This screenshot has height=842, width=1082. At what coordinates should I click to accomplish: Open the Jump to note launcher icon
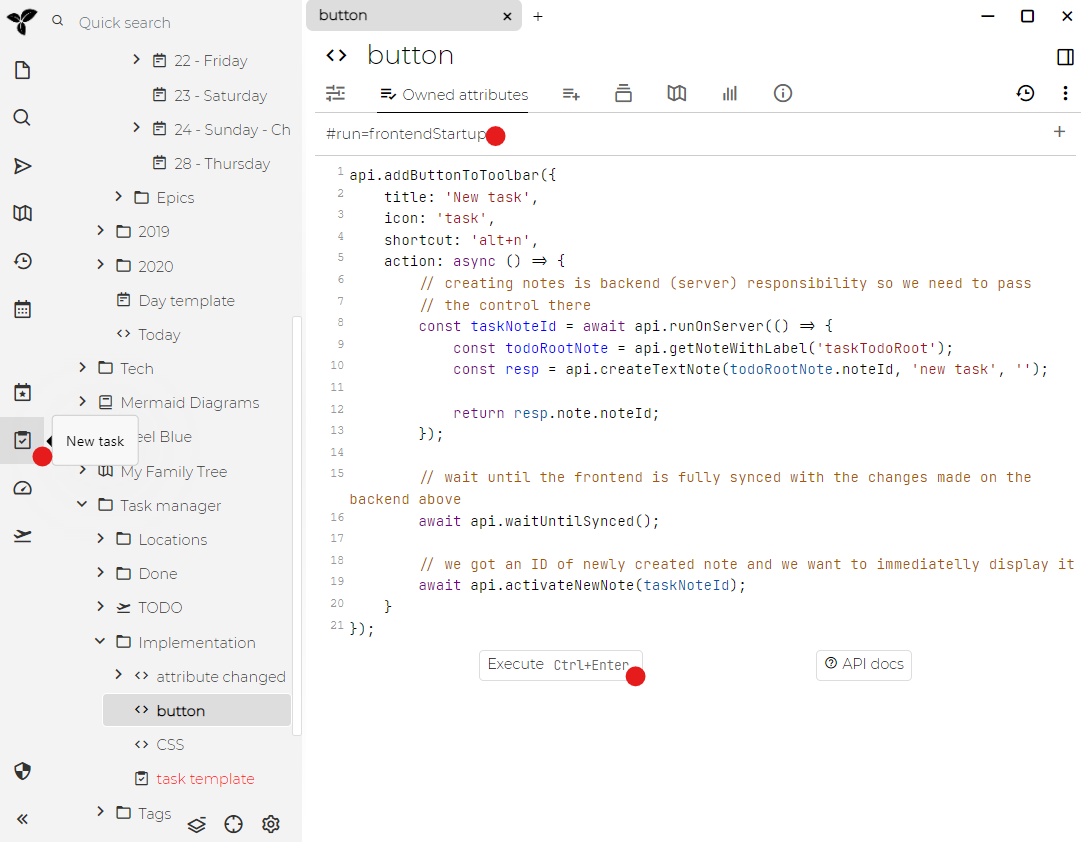click(x=22, y=166)
